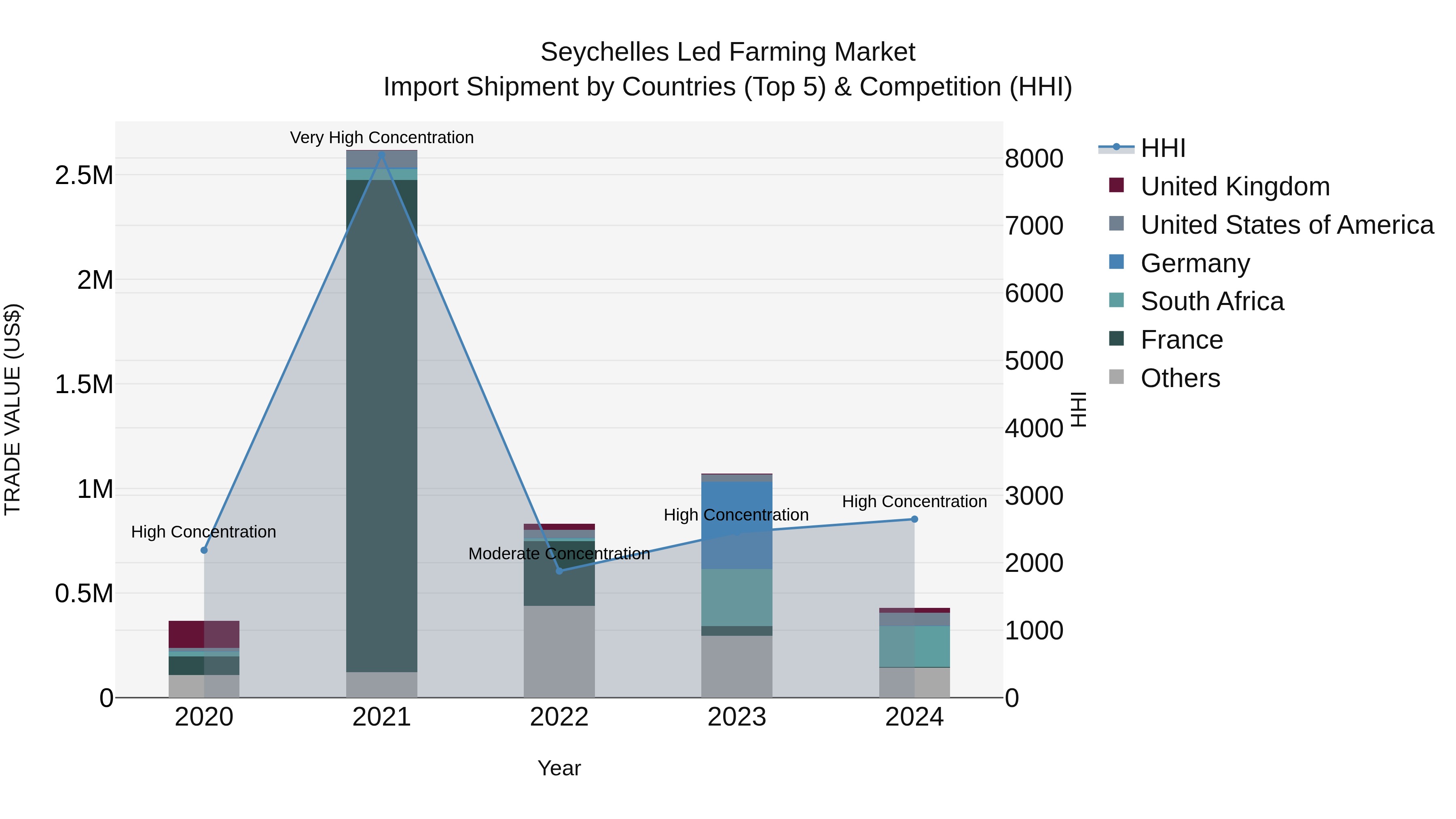Click the HHI data point for 2022
This screenshot has height=819, width=1456.
(x=559, y=571)
